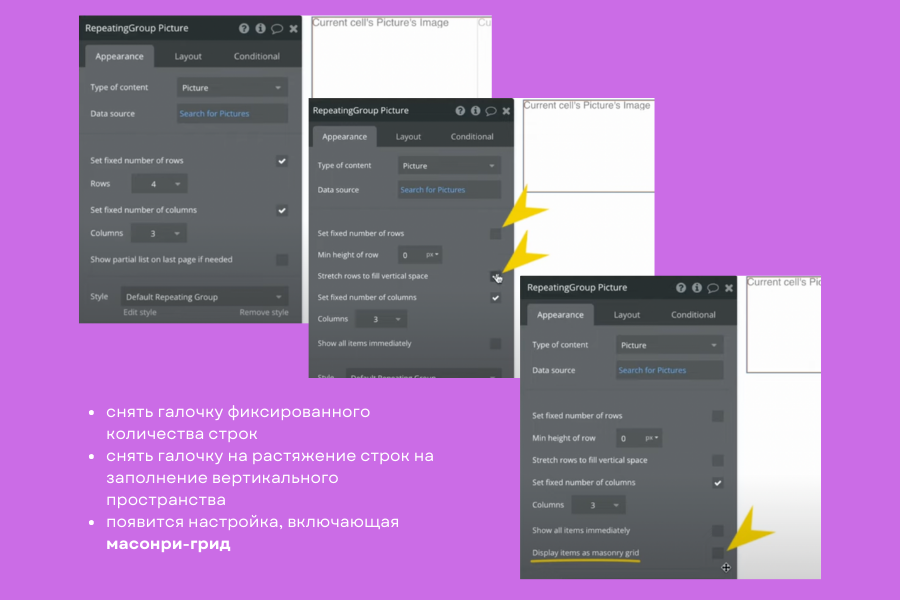
Task: Select Appearance tab in second panel
Action: click(x=344, y=137)
